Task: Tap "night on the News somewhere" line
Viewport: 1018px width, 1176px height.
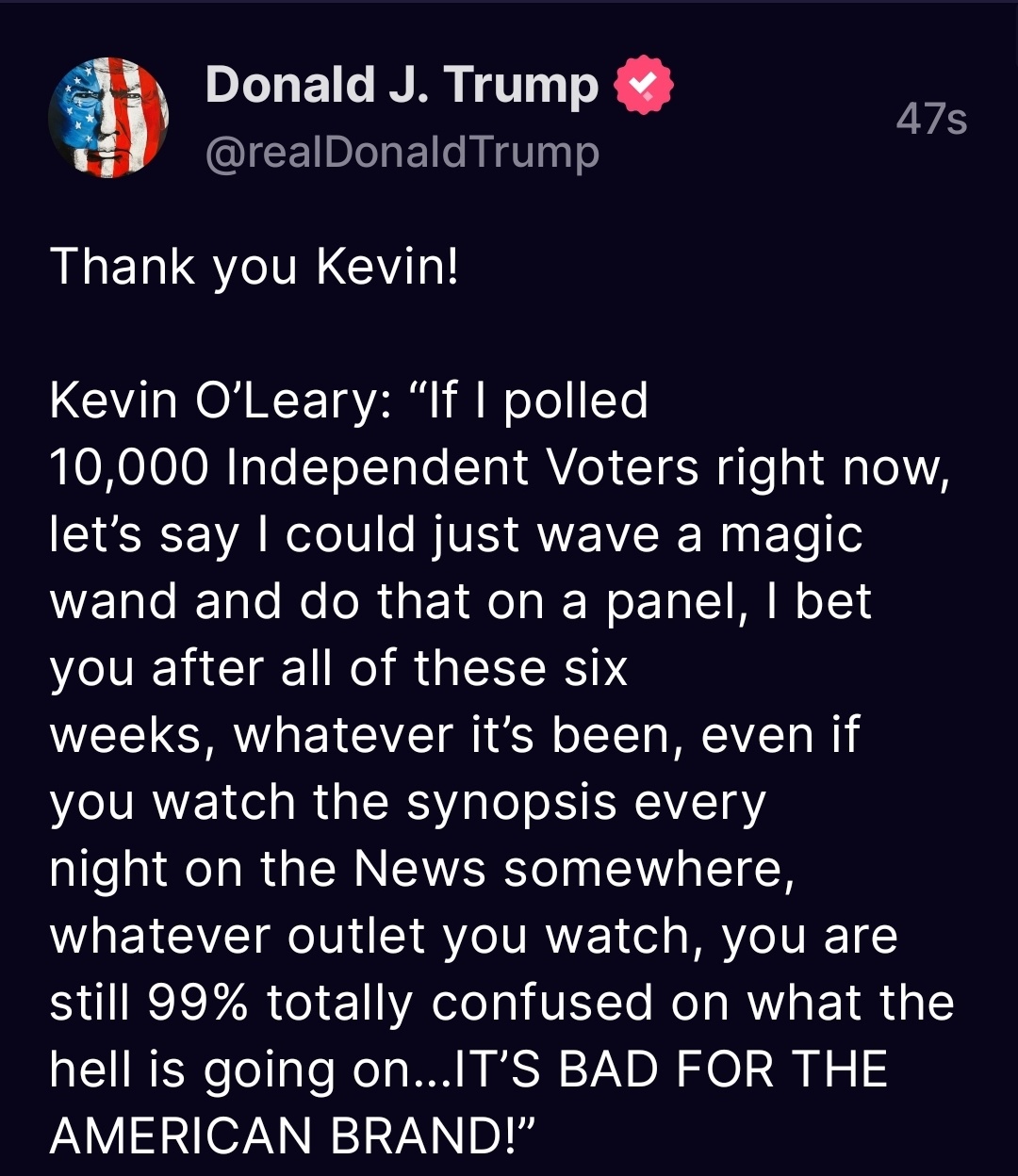Action: [422, 870]
